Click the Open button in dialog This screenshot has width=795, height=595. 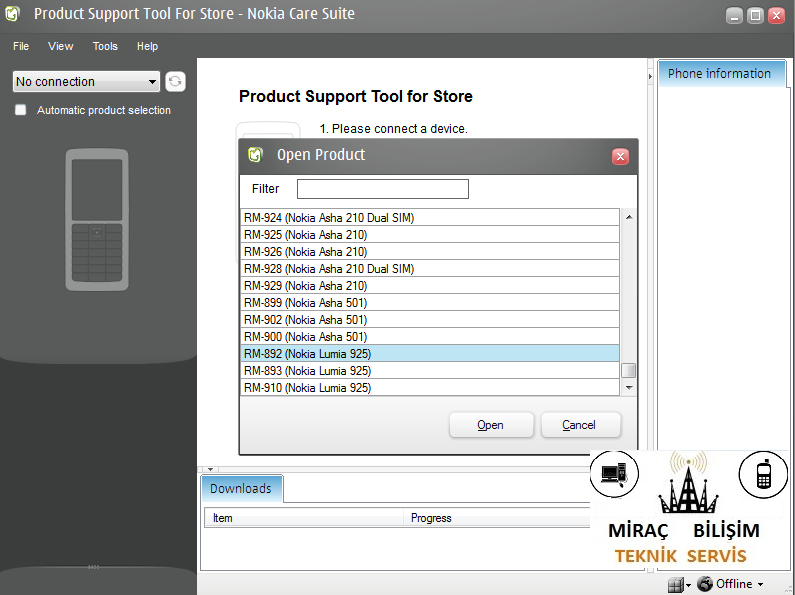tap(491, 425)
